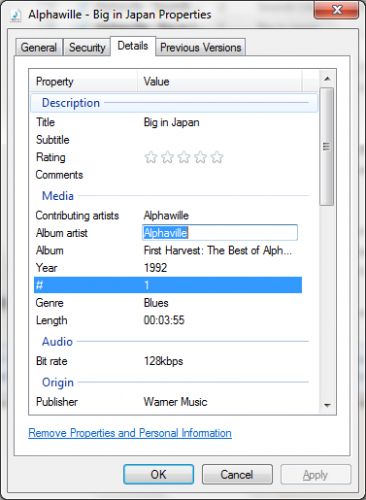Click the Year value 1992
This screenshot has height=500, width=366.
tap(155, 268)
